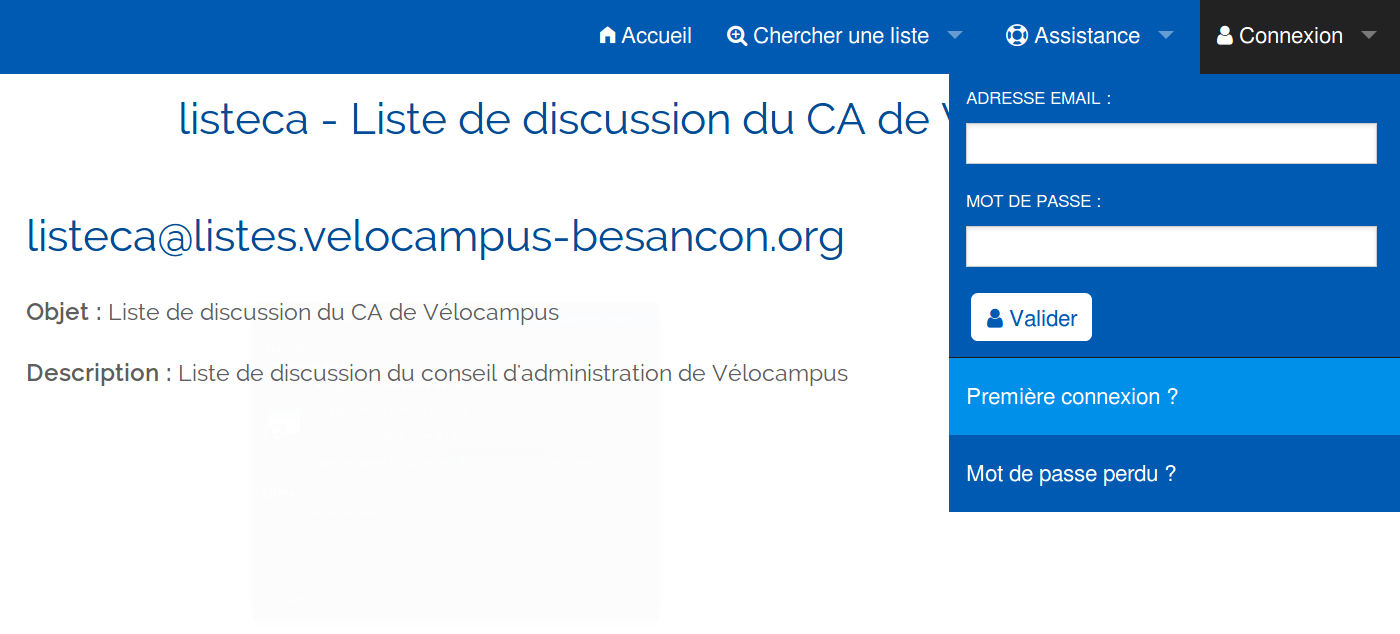The width and height of the screenshot is (1400, 634).
Task: Open the Assistance menu label
Action: [x=1087, y=36]
